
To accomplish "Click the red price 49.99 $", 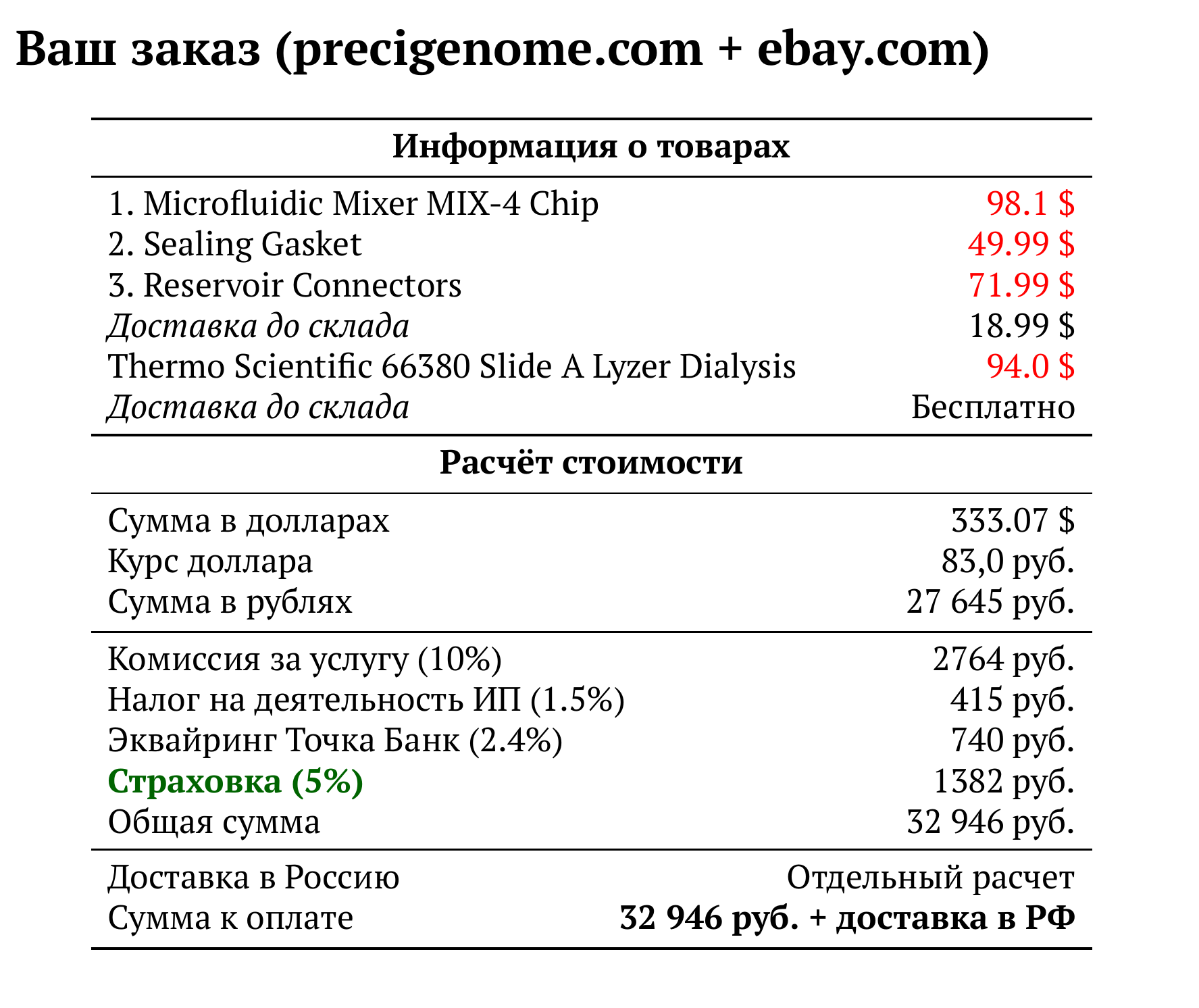I will 1021,244.
